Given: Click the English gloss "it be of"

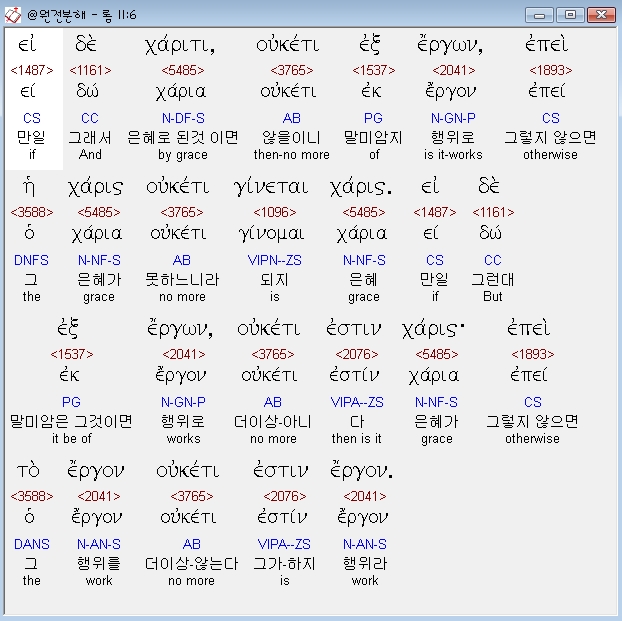Looking at the screenshot, I should point(72,438).
